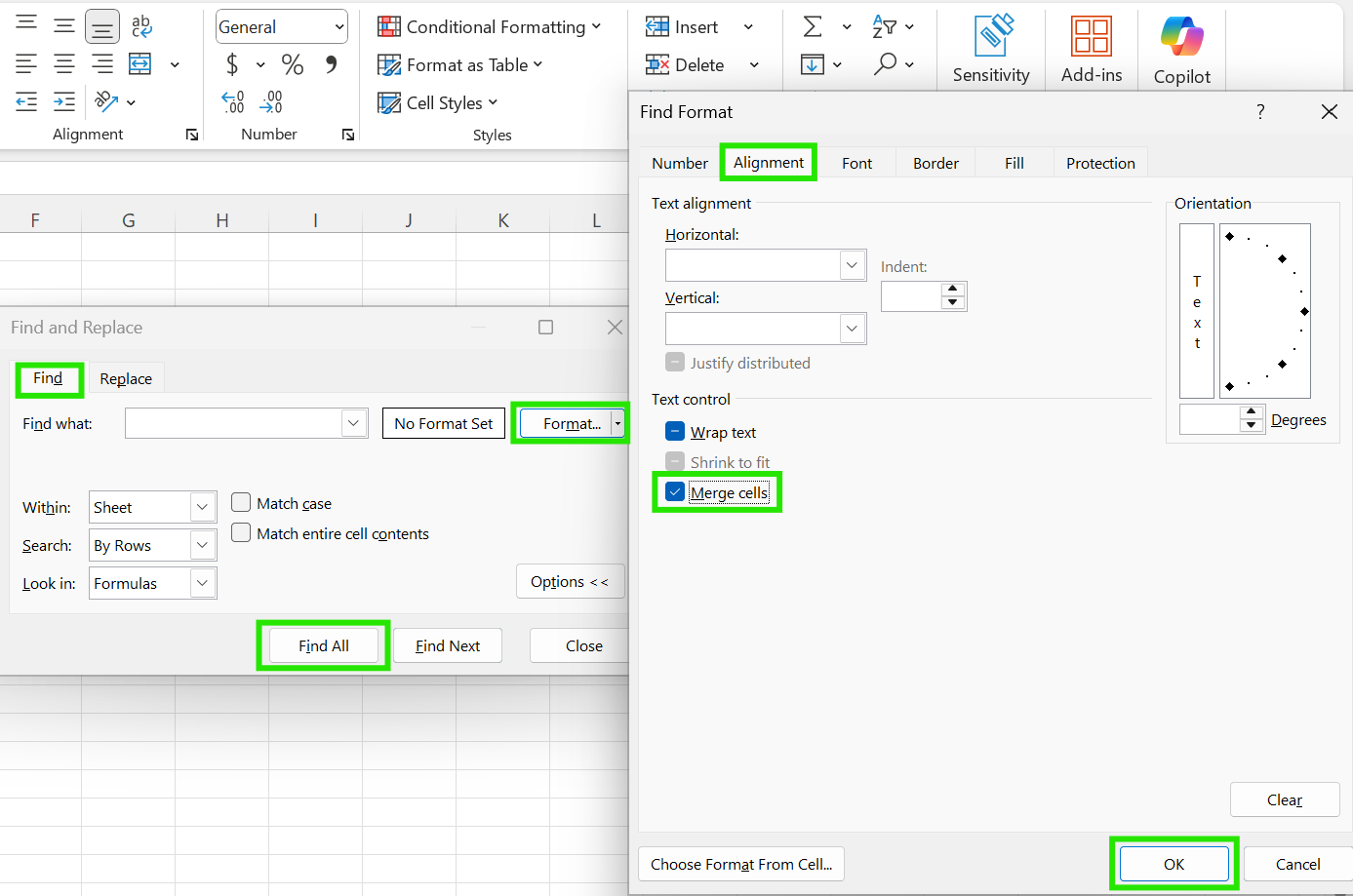Click Choose Format From Cell button
This screenshot has height=896, width=1353.
(x=741, y=864)
